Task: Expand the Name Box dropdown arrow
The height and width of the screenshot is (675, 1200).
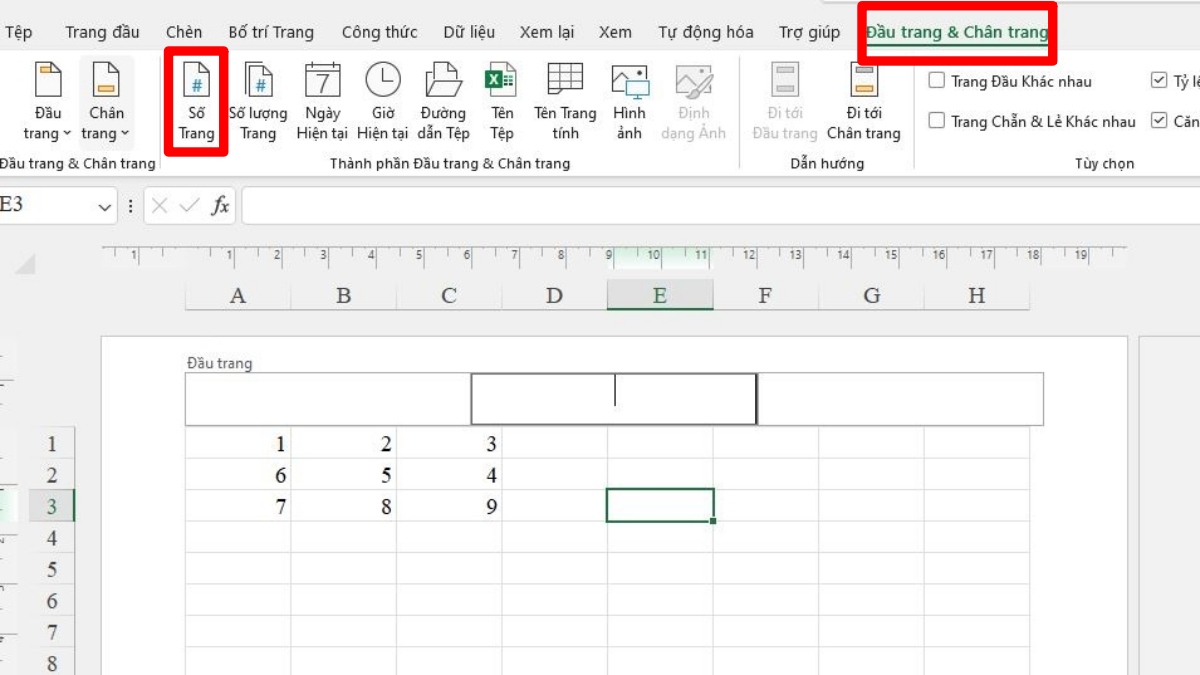Action: click(x=105, y=207)
